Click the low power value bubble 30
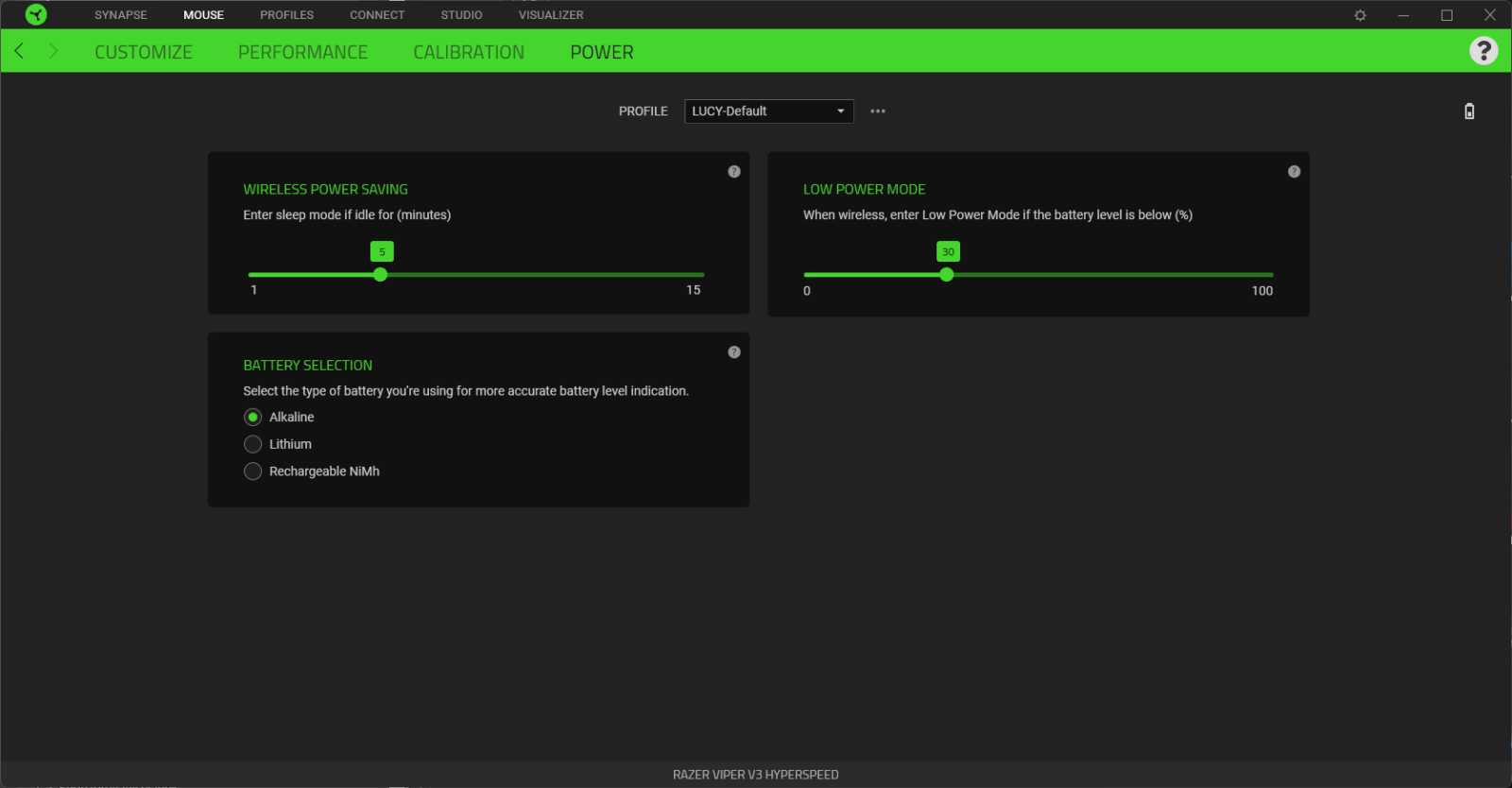This screenshot has width=1512, height=788. pyautogui.click(x=948, y=251)
